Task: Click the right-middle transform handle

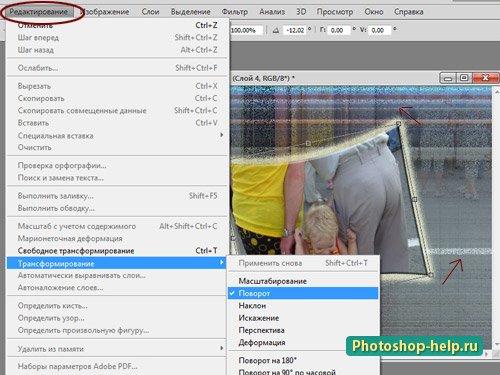Action: 415,199
